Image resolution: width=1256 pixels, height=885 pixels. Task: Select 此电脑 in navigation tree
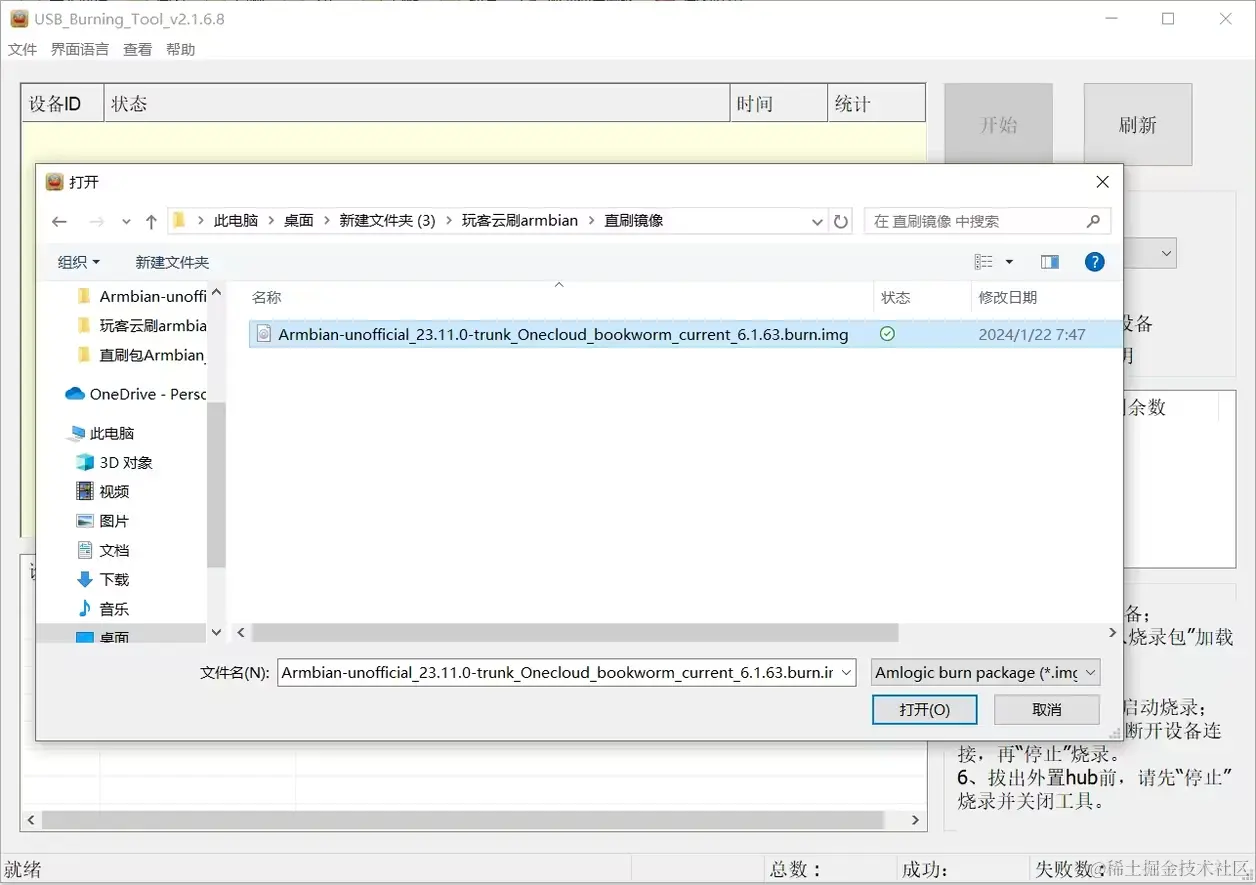click(101, 433)
